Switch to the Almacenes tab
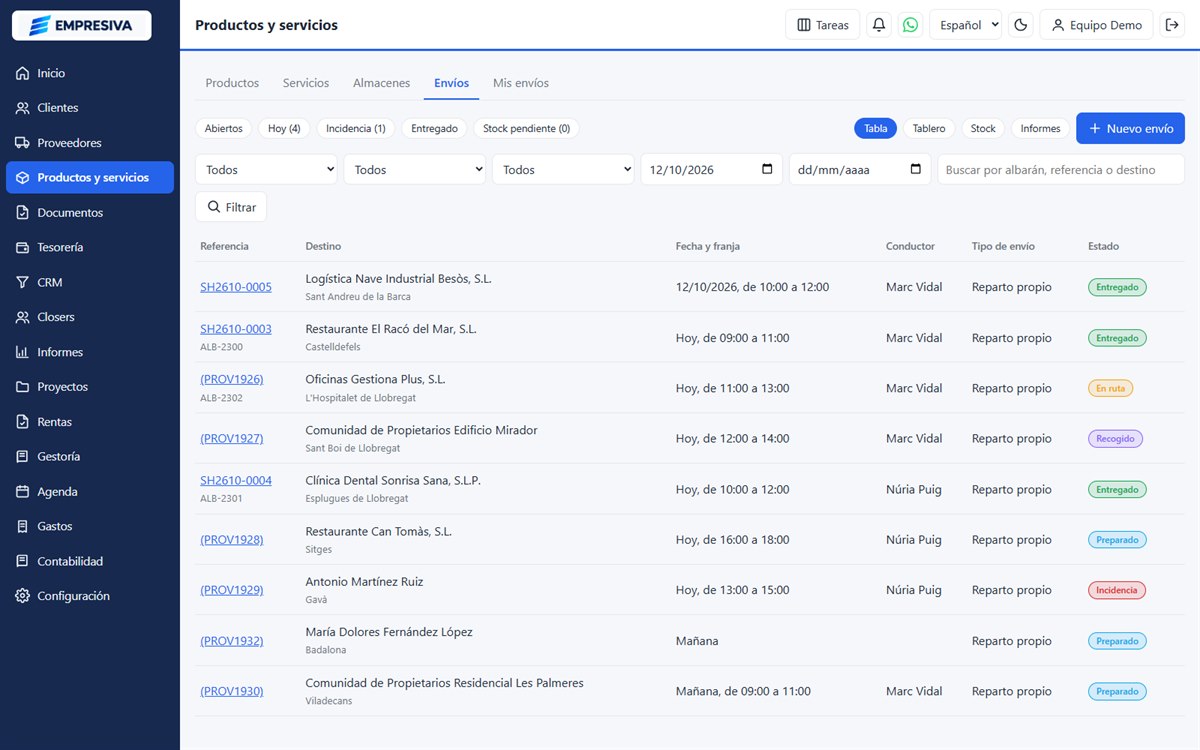 pyautogui.click(x=381, y=83)
